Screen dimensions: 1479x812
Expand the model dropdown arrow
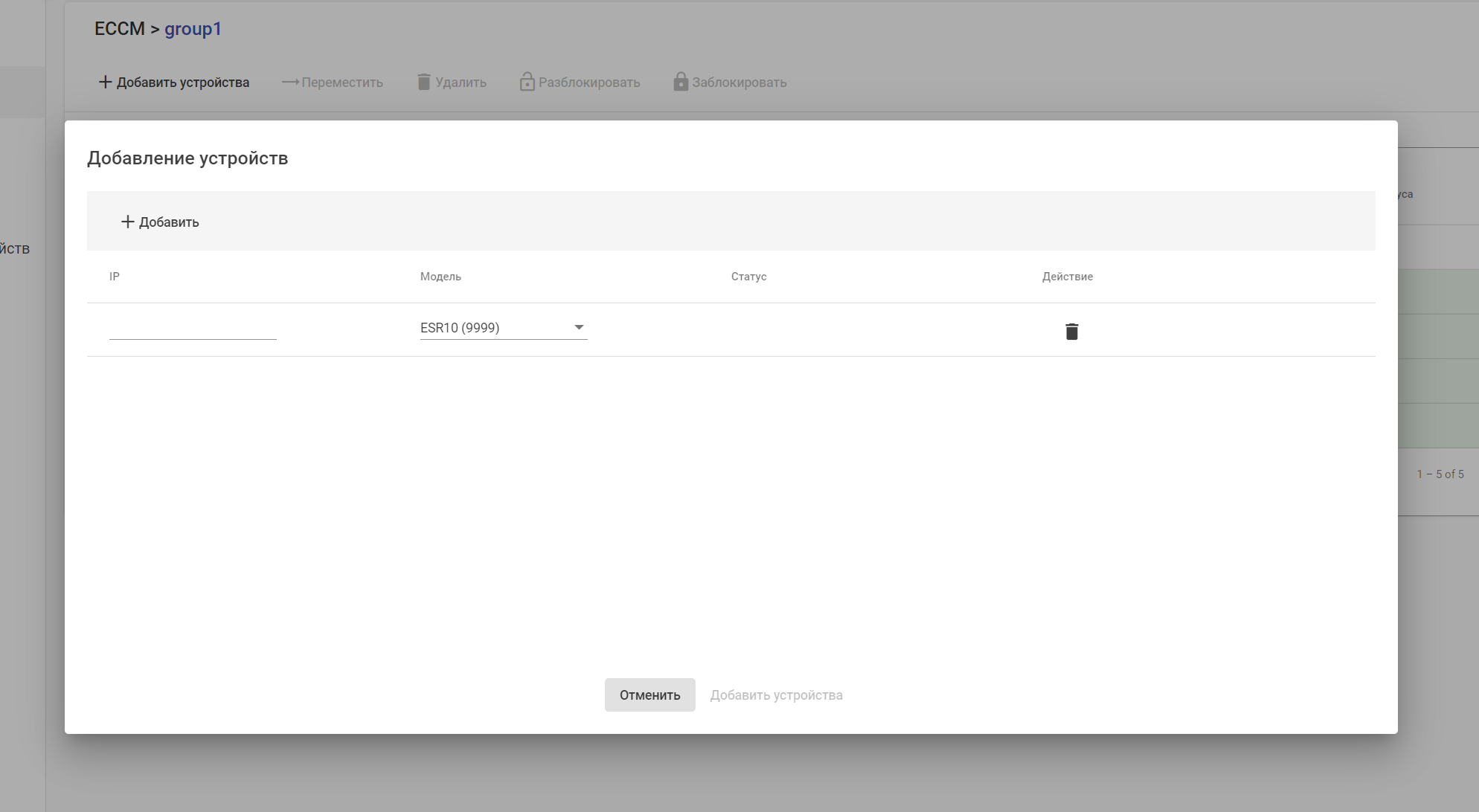[579, 327]
